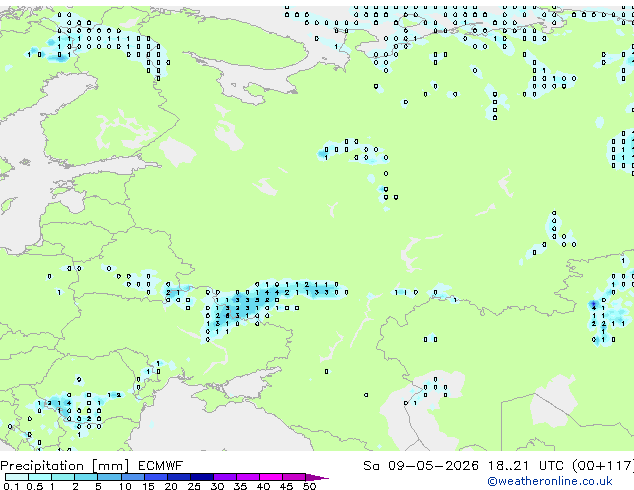Screen dimensions: 634x490
Task: Click the 'ECMWF' model label
Action: tap(161, 466)
